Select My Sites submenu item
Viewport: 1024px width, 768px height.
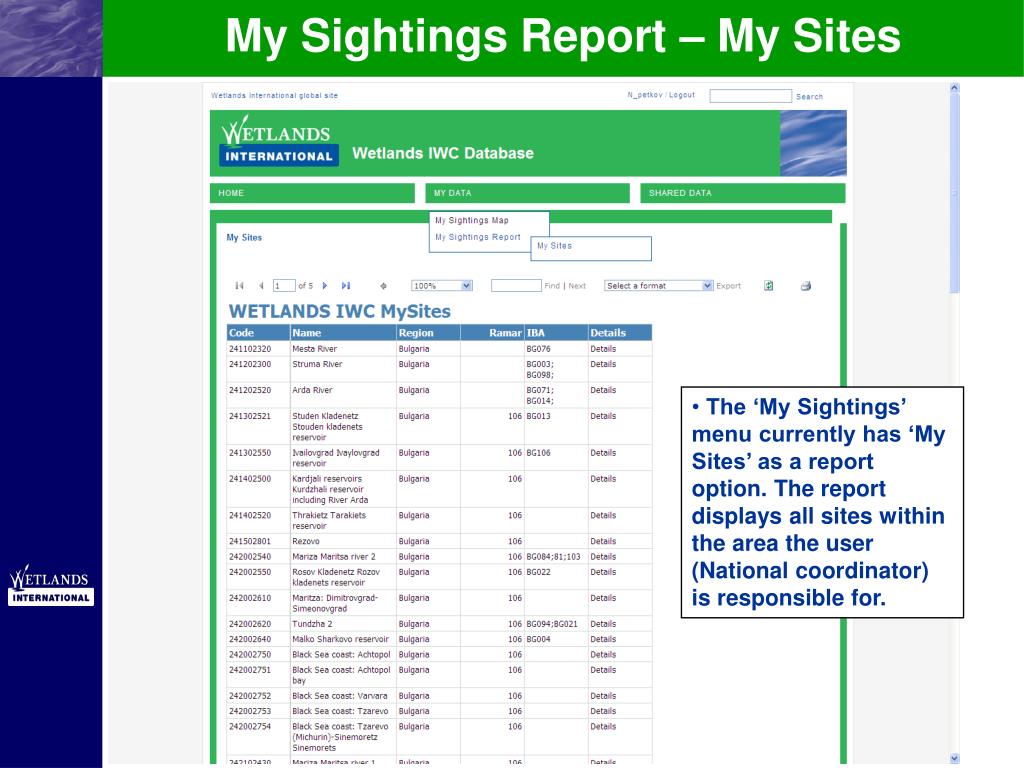(x=554, y=246)
